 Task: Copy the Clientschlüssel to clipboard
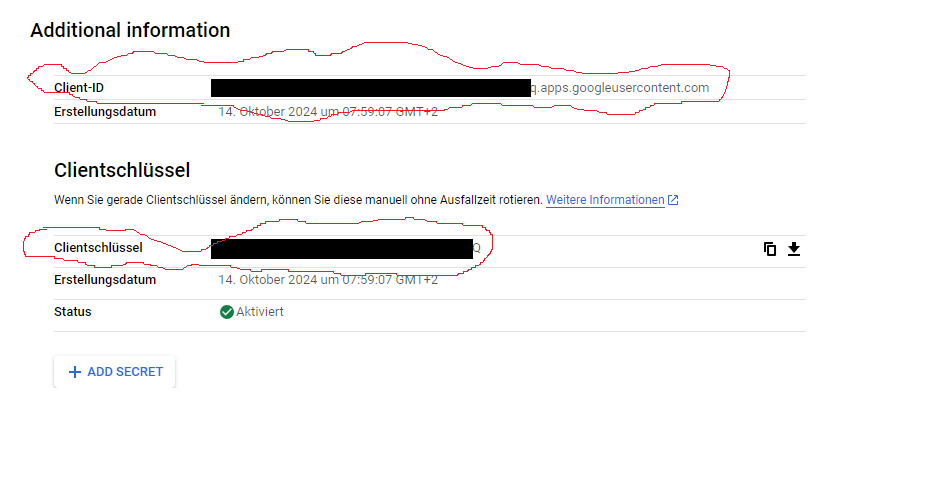(x=770, y=249)
